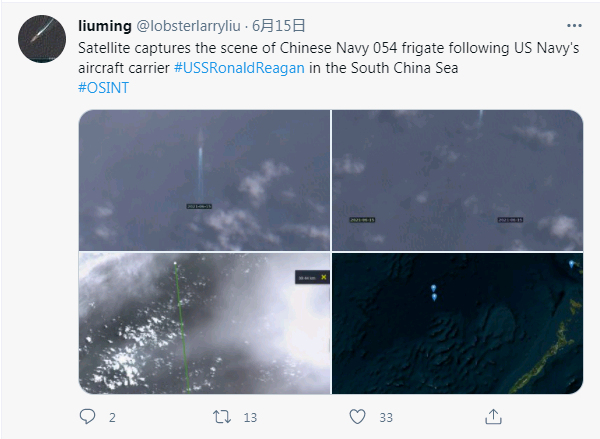Click the reply speech bubble icon
Screen dimensions: 600x439
(x=87, y=416)
